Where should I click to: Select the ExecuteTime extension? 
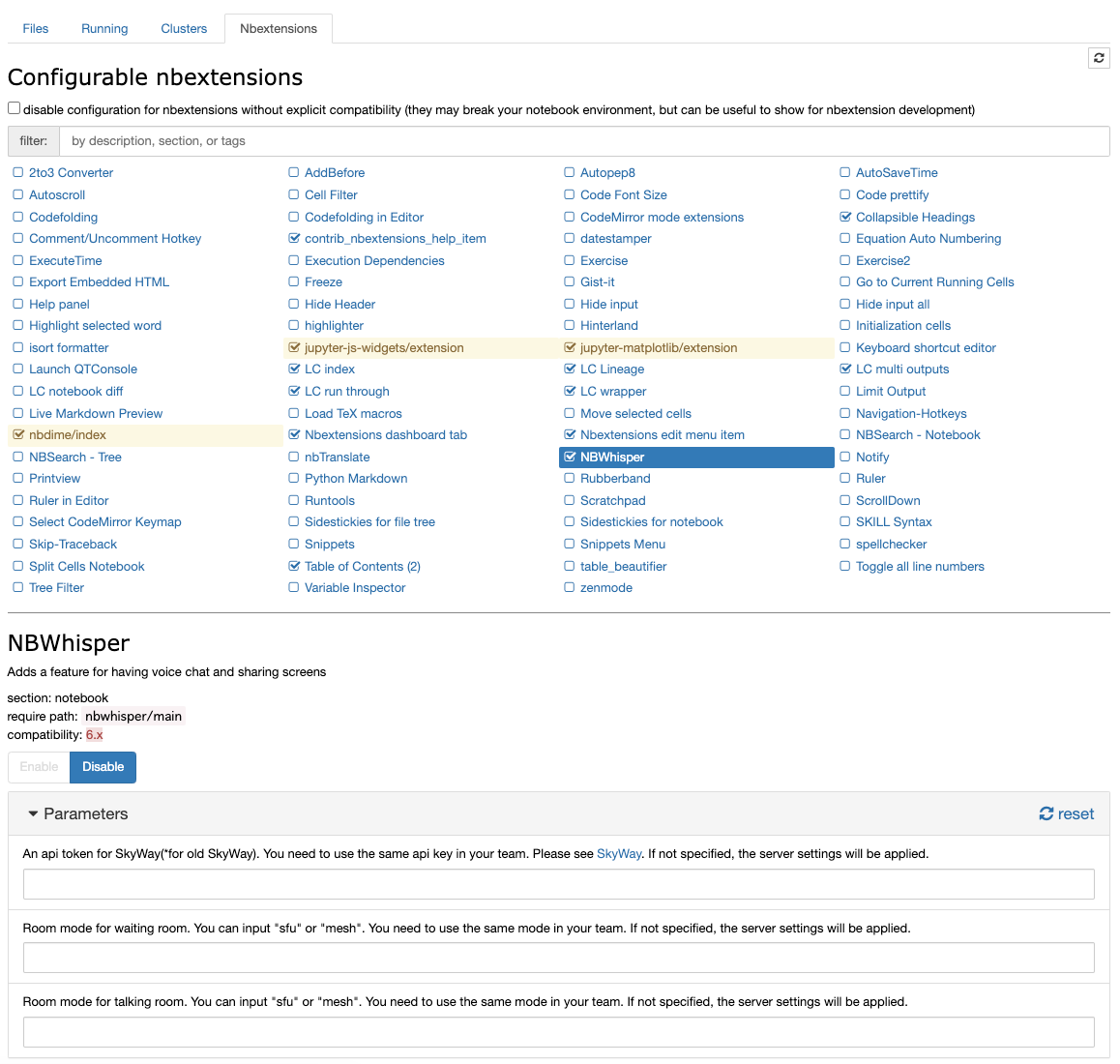[x=66, y=261]
